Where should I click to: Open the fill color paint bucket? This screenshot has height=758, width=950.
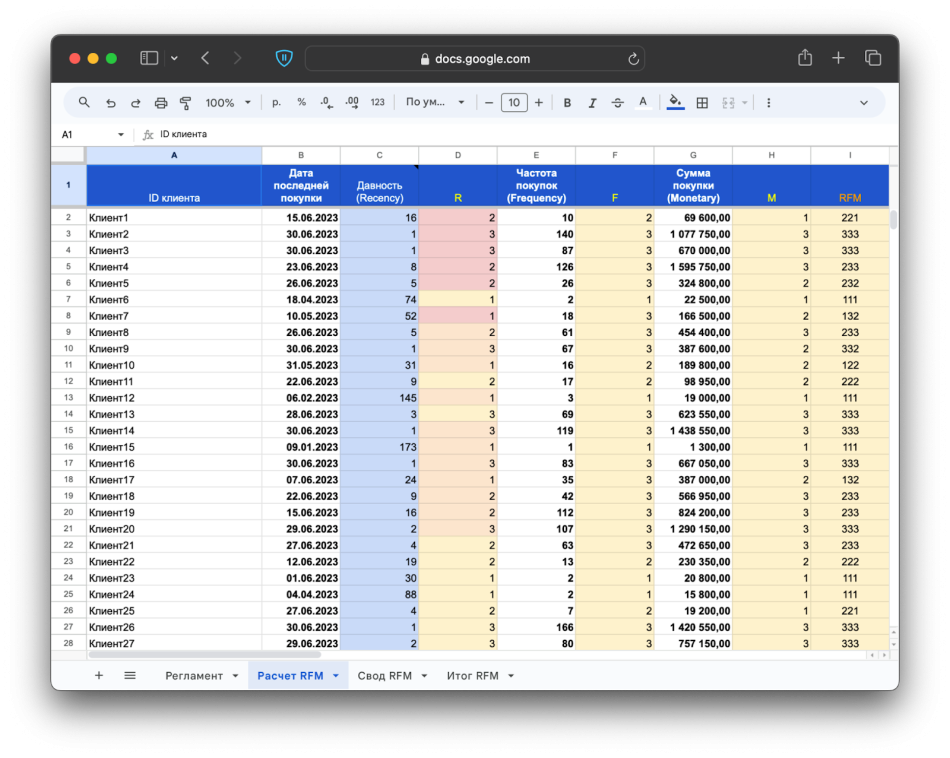tap(675, 102)
